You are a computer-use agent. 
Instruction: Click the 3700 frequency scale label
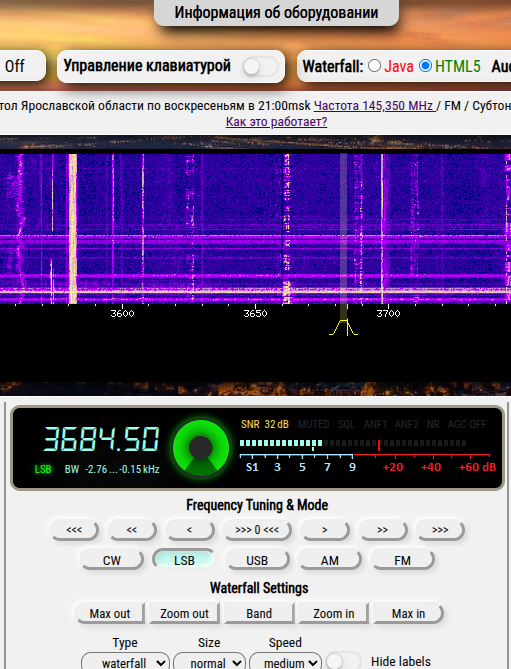coord(389,314)
